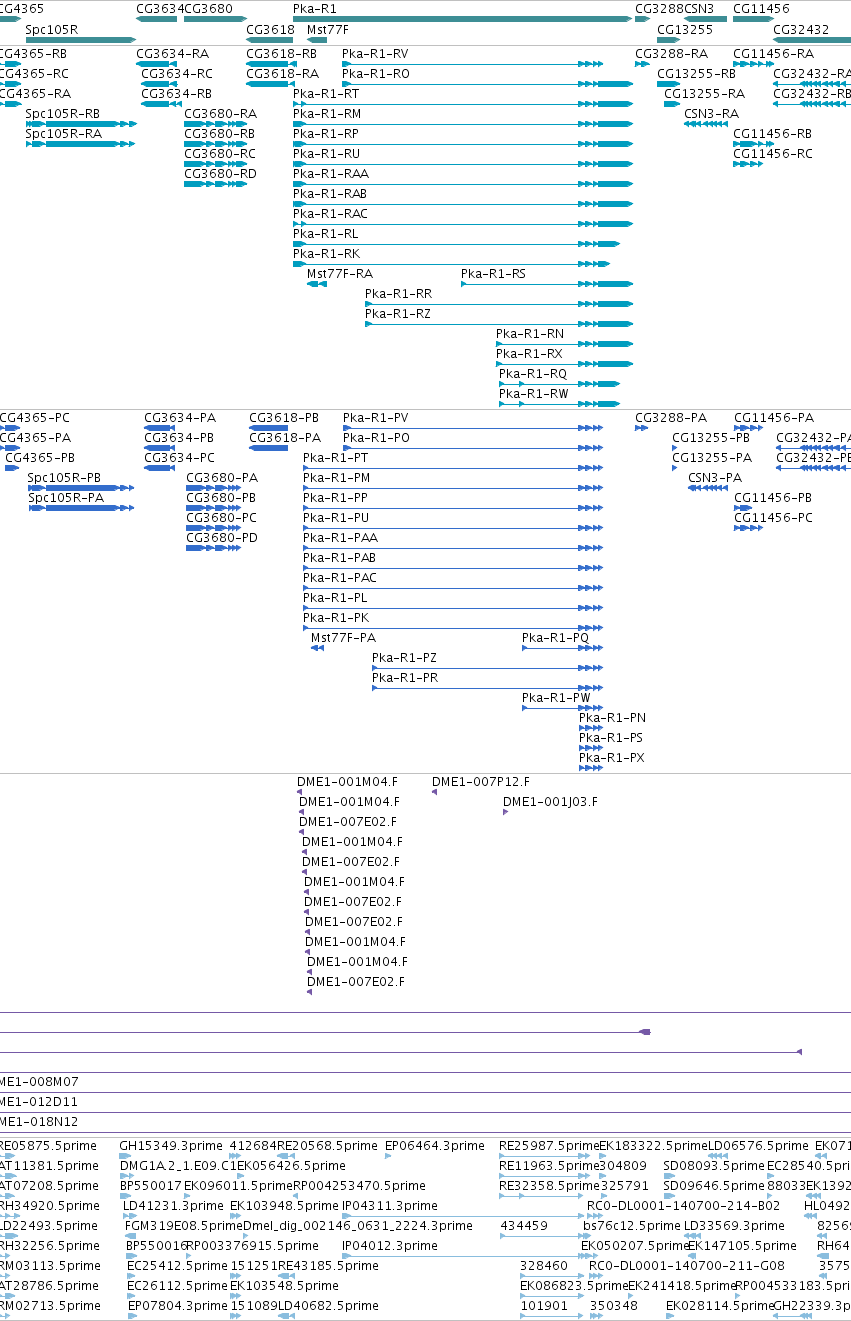Screen dimensions: 851x1321
Task: Select the CSN3 gene label
Action: pos(699,9)
